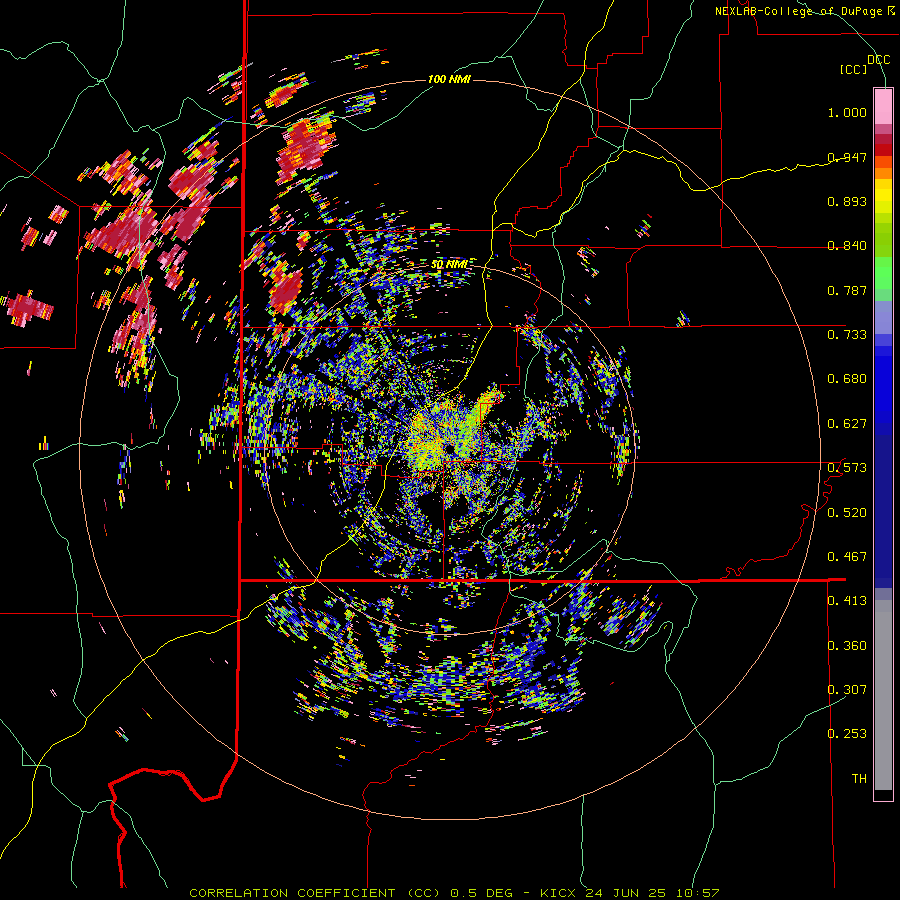This screenshot has height=900, width=900.
Task: Click the 0.520 scale value
Action: 847,513
